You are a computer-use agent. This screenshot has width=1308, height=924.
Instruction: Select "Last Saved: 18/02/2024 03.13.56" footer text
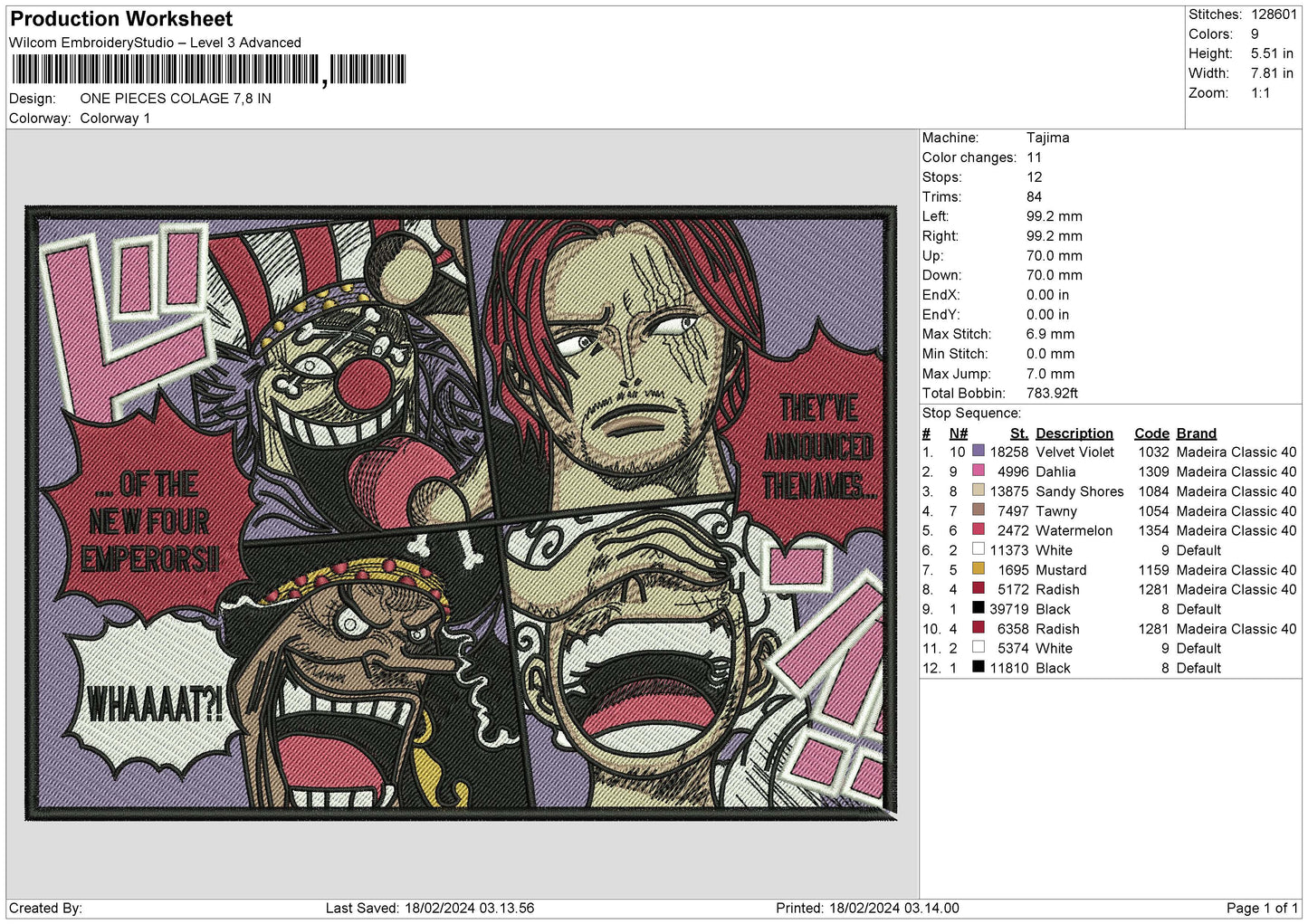coord(430,908)
